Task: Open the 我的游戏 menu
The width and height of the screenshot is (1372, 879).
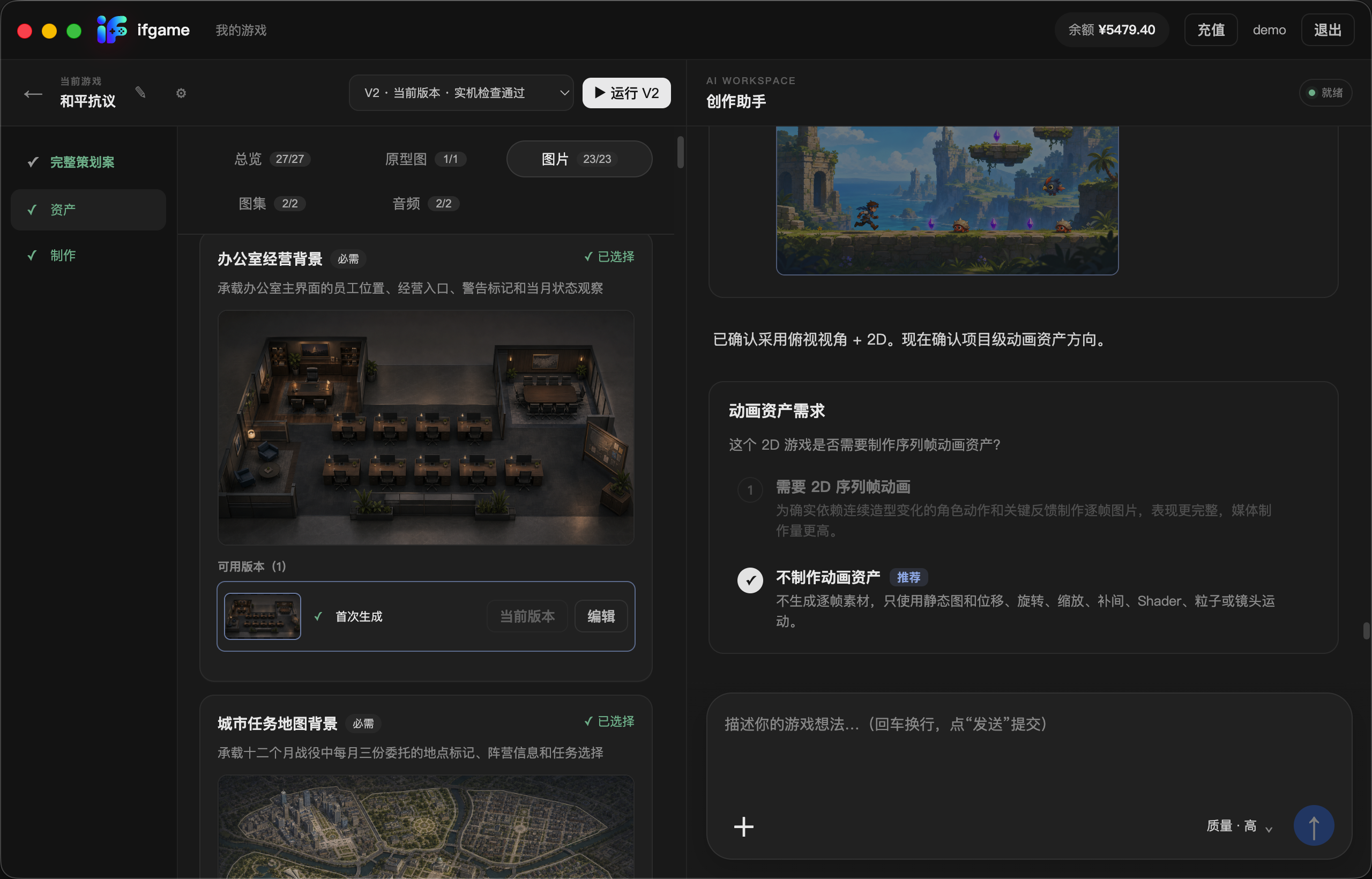Action: 241,30
